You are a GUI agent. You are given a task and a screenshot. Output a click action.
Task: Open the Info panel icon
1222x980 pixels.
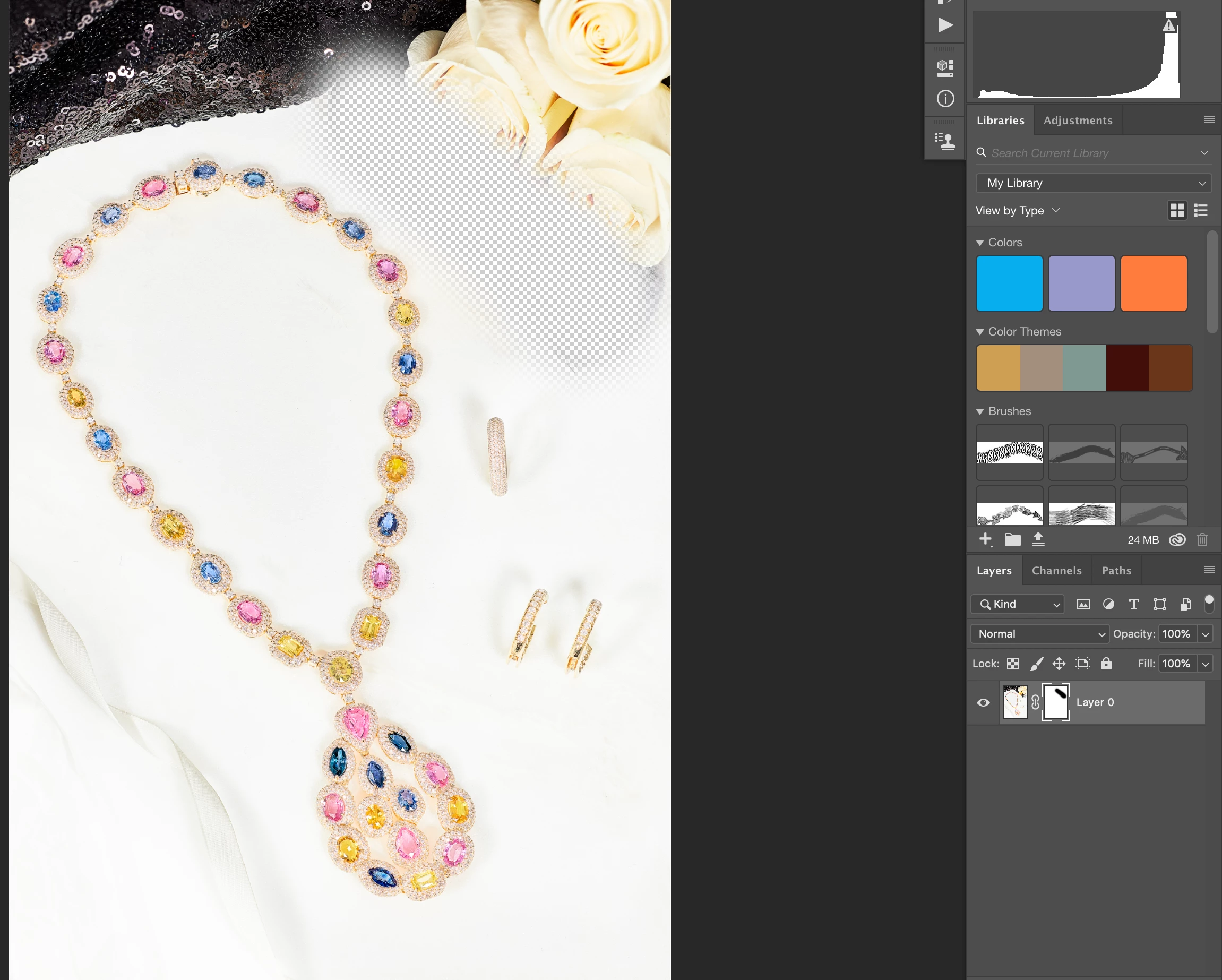[x=945, y=99]
